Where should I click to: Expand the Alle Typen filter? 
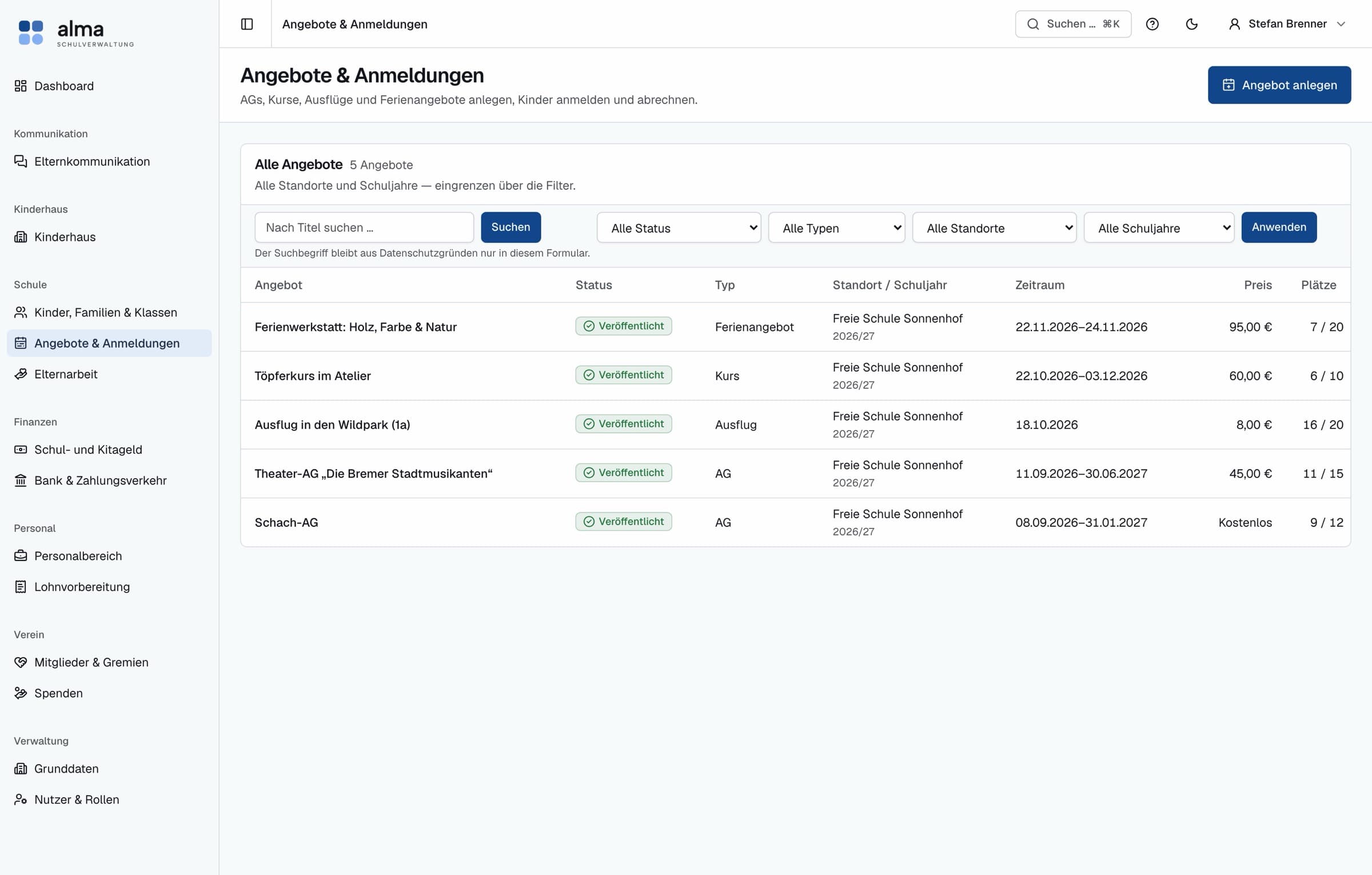(x=836, y=228)
